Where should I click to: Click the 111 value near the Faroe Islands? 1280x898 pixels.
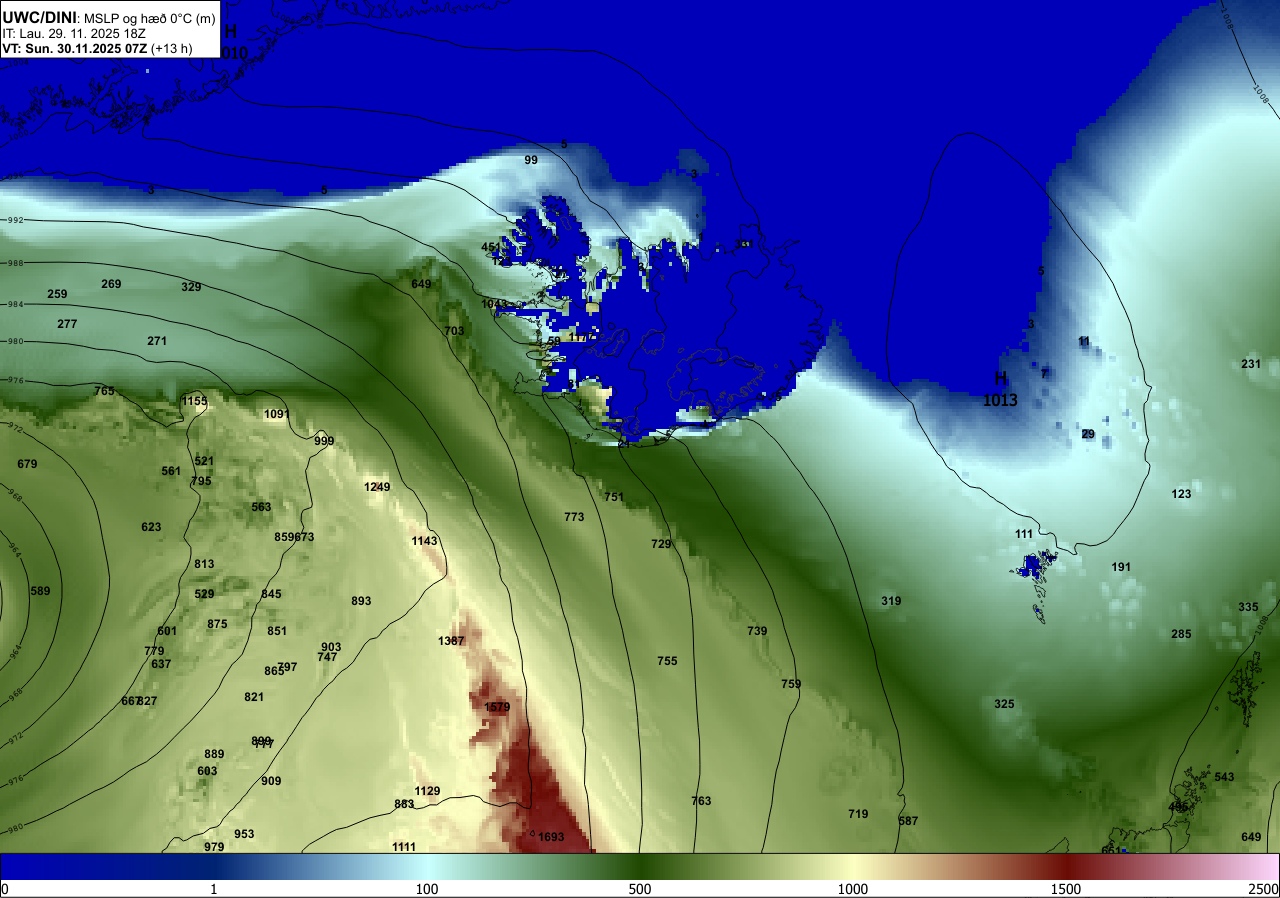(x=1024, y=534)
